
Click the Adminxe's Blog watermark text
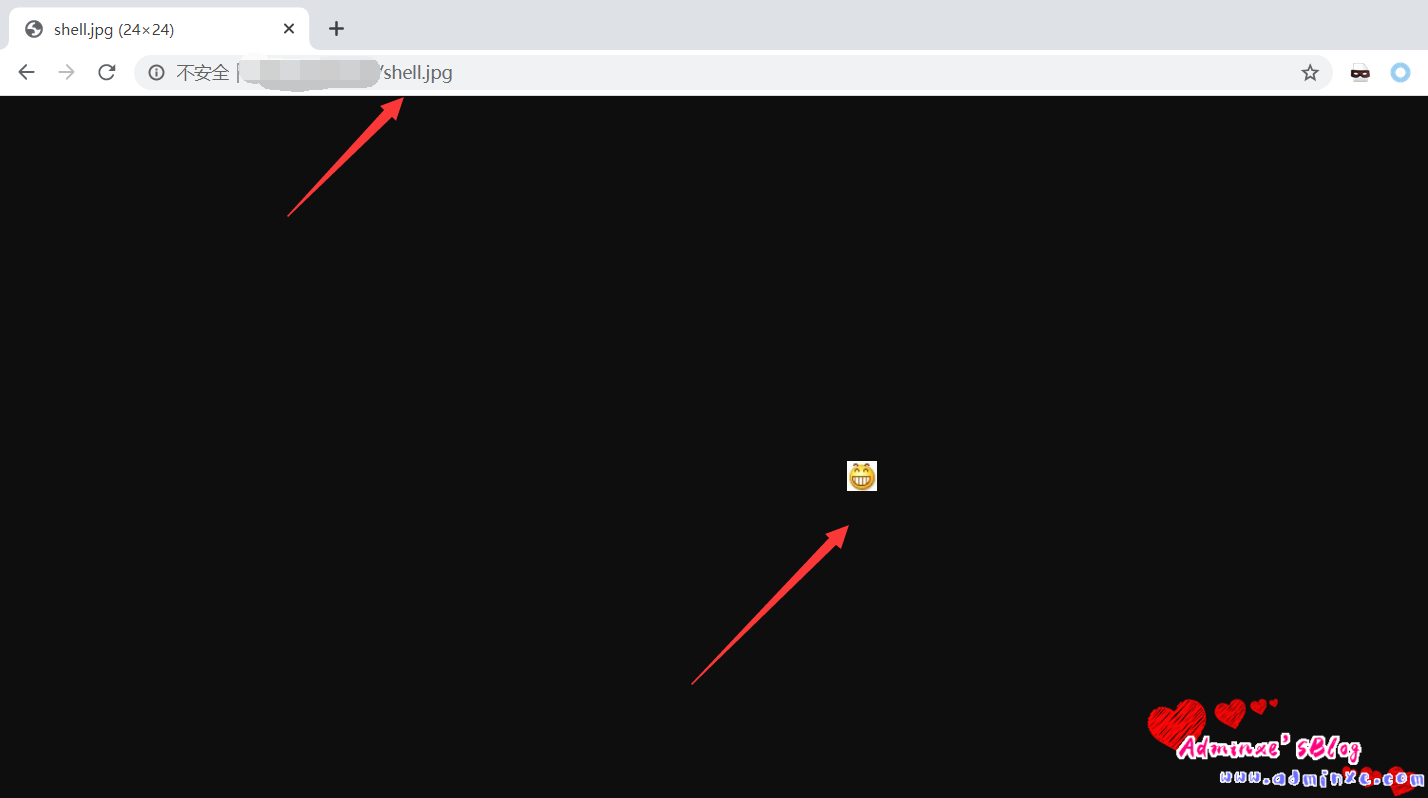[1269, 748]
